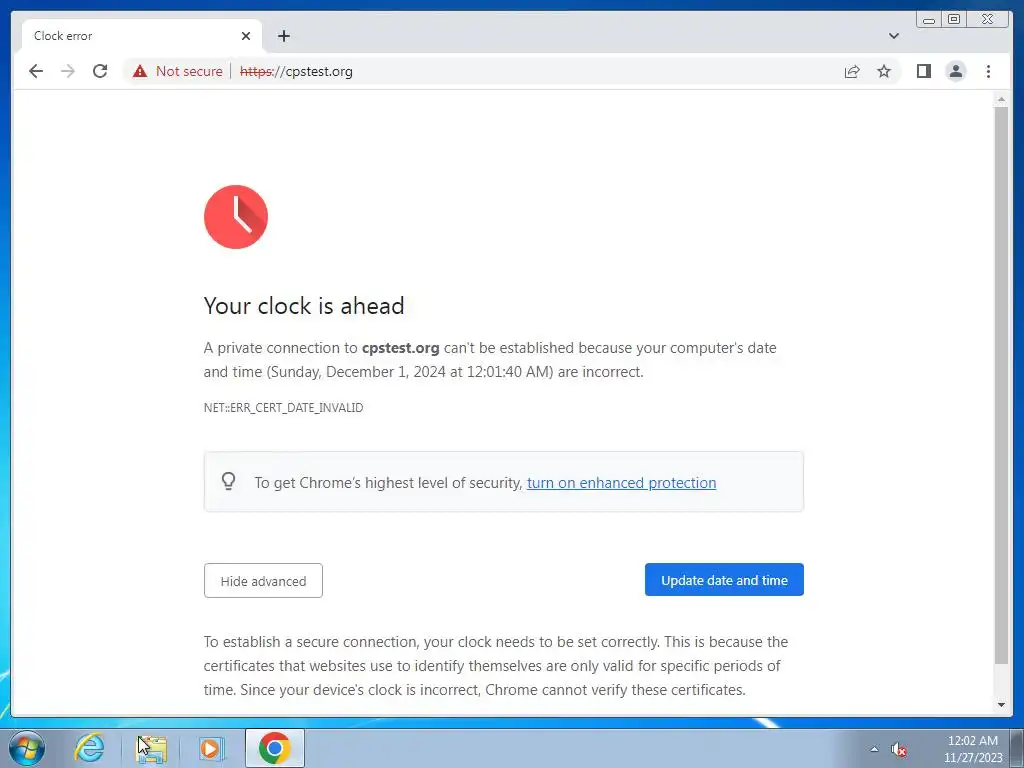Open a new tab with plus button
The height and width of the screenshot is (768, 1024).
point(283,36)
